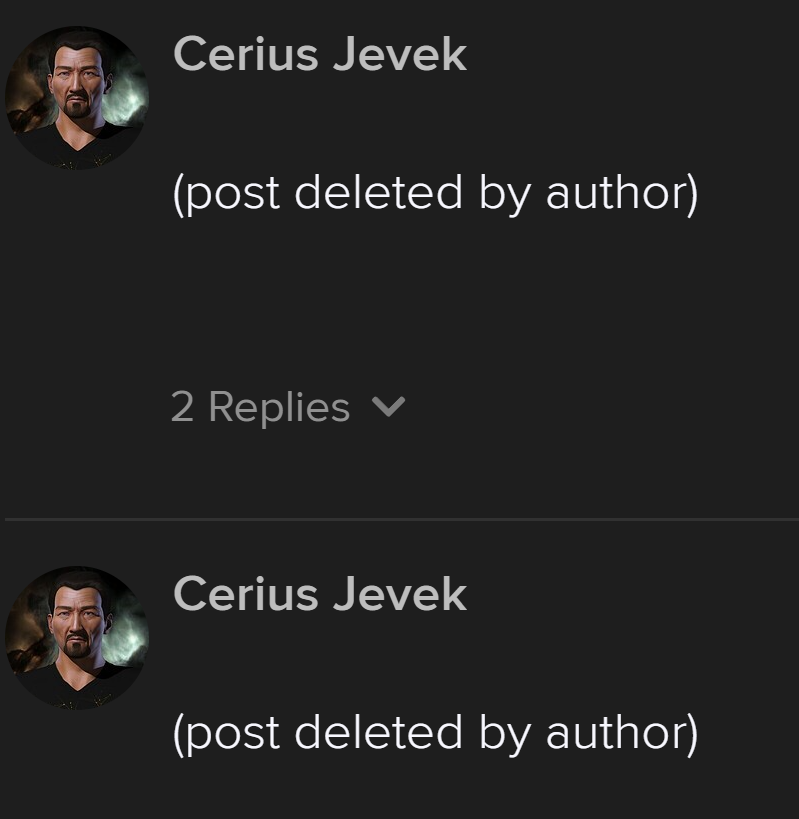The height and width of the screenshot is (819, 799).
Task: Select the deleted post text under the second comment
Action: (x=435, y=734)
